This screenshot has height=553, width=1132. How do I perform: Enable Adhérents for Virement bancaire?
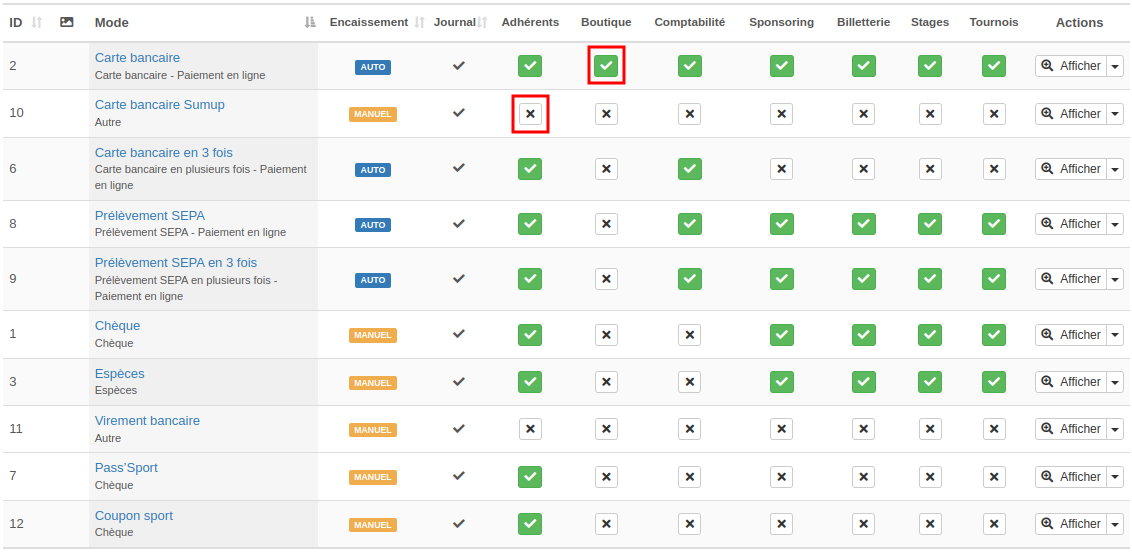pos(530,429)
